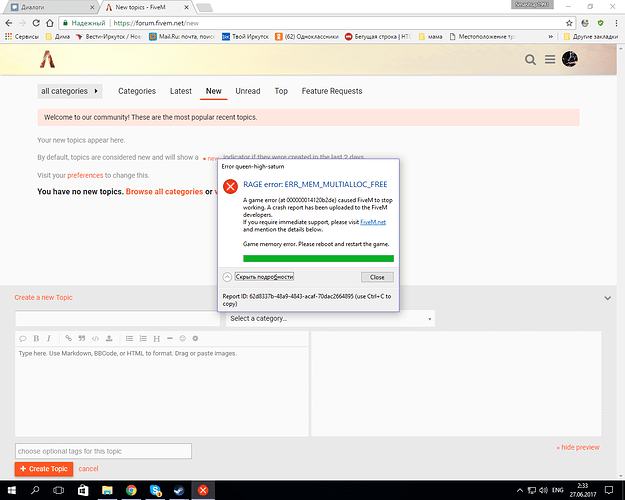Open the preferences link
The height and width of the screenshot is (500, 625).
(85, 175)
